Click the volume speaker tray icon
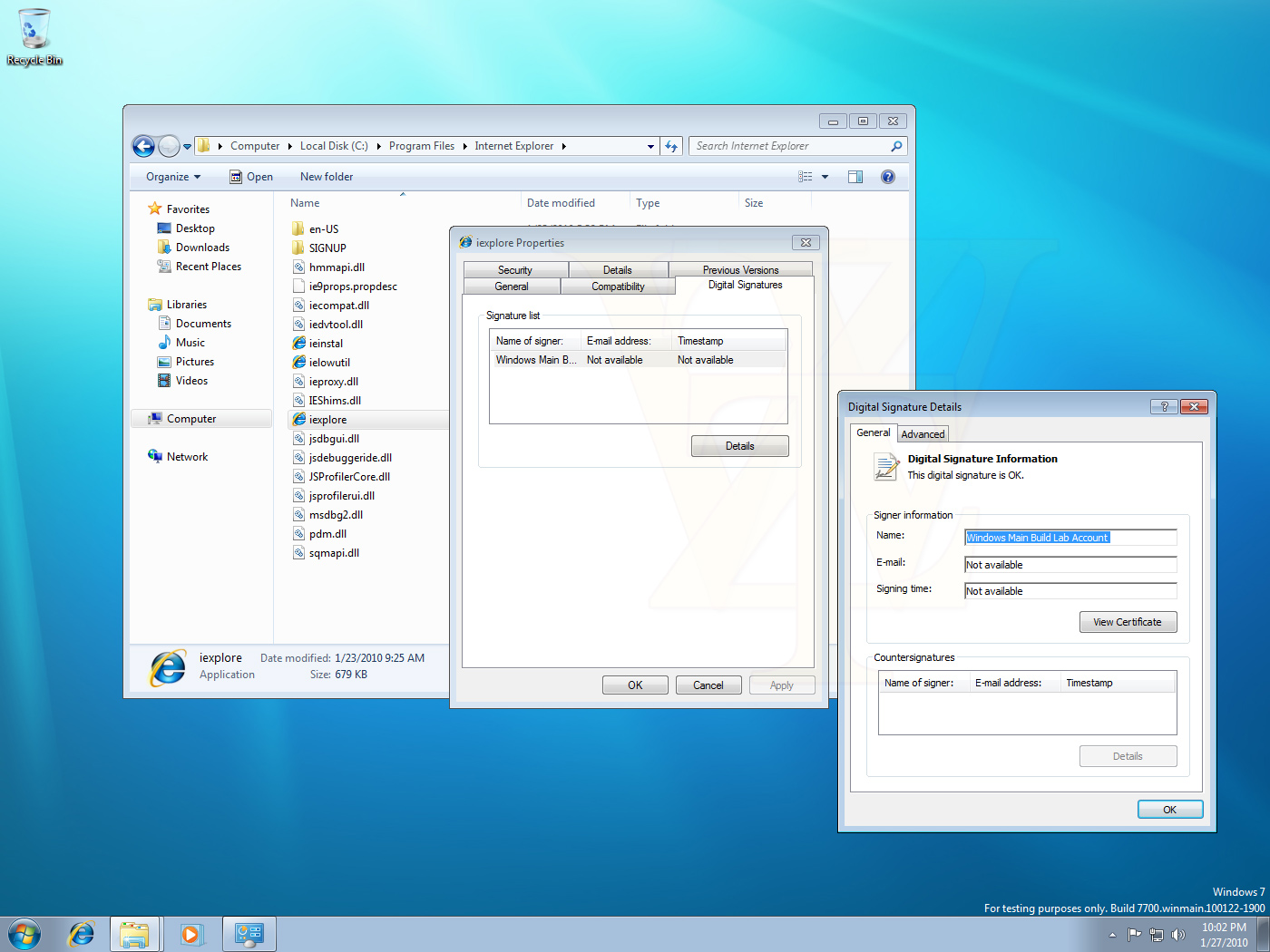This screenshot has width=1270, height=952. (1178, 935)
